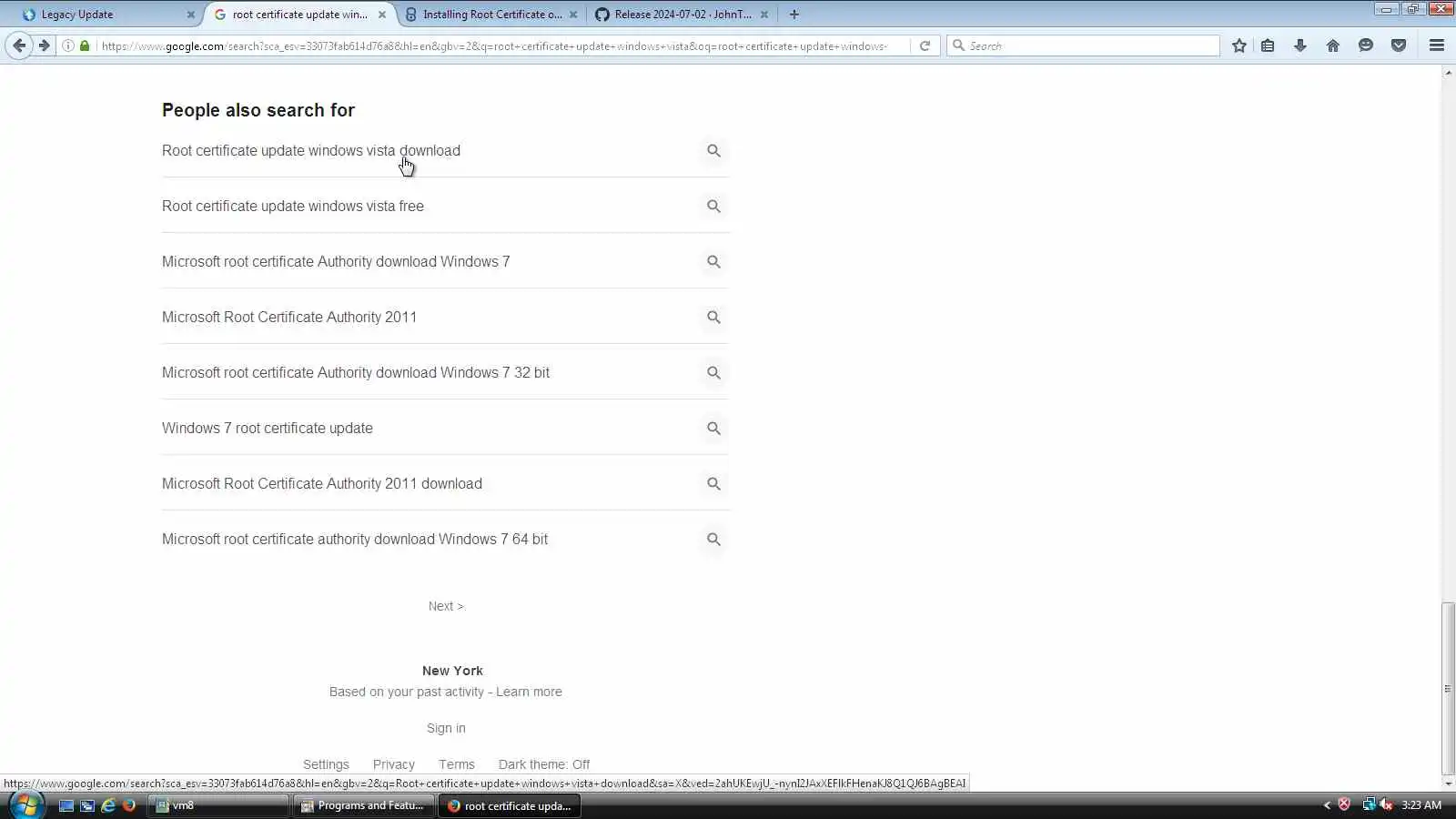Click the Switch between windows quick launch icon

tap(87, 805)
